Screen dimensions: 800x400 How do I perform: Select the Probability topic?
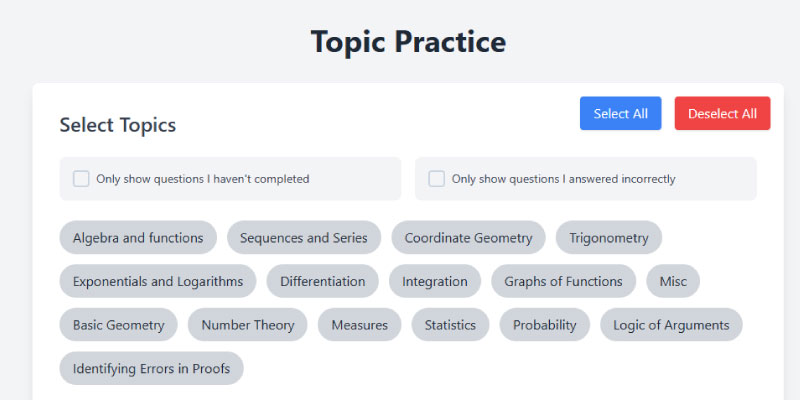(544, 325)
